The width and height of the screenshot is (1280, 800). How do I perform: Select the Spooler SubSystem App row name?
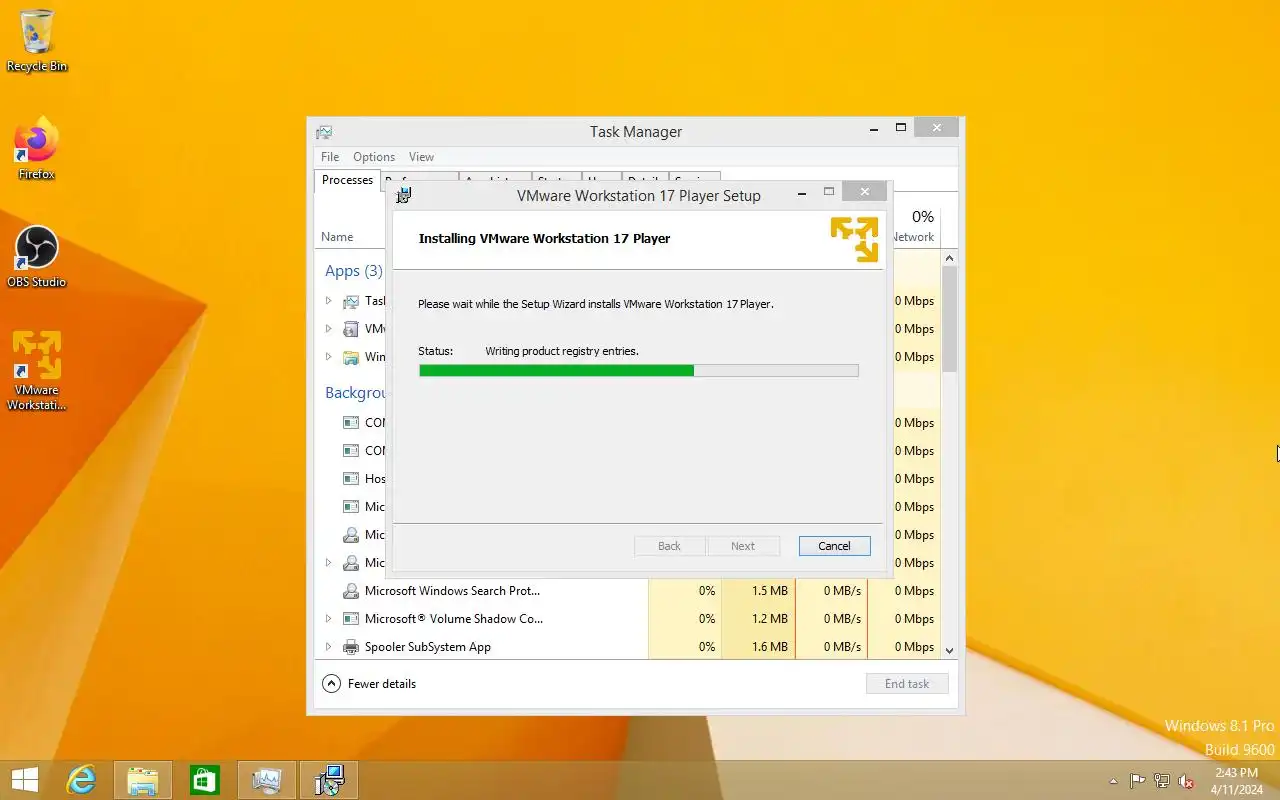(428, 647)
